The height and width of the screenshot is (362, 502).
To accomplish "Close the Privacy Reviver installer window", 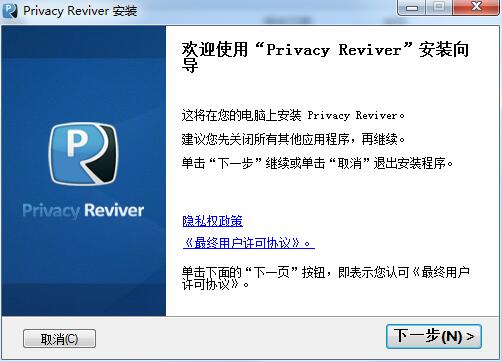I will coord(476,7).
